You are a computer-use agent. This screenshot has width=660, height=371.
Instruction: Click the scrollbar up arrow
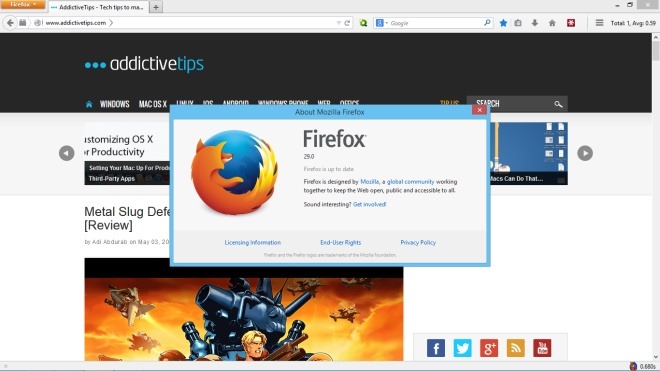pos(656,37)
